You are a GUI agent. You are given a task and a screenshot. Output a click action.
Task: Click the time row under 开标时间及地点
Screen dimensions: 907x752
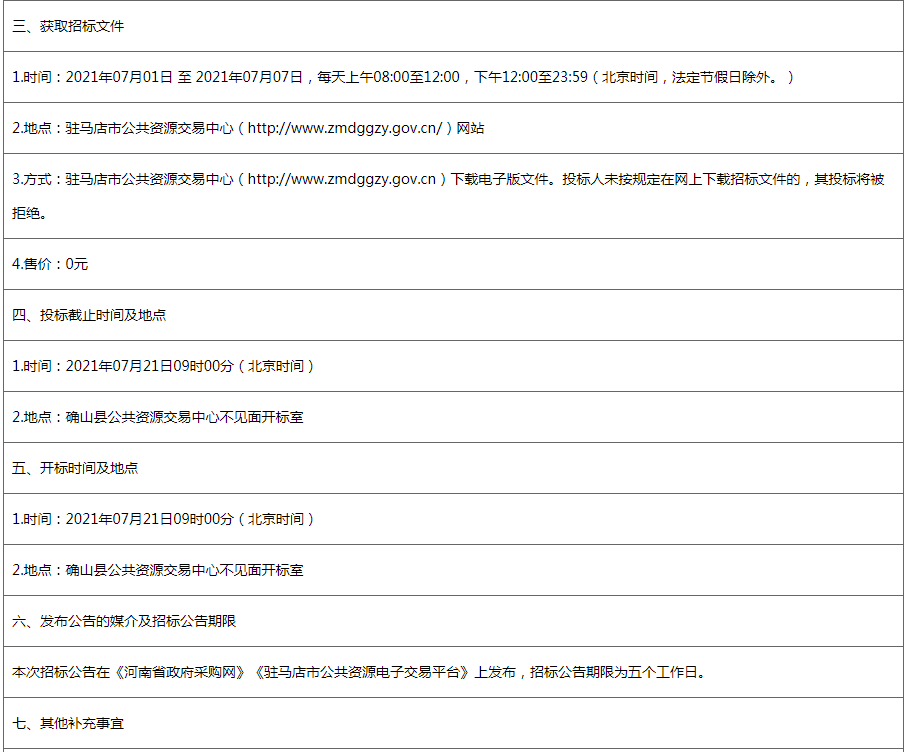click(x=163, y=519)
